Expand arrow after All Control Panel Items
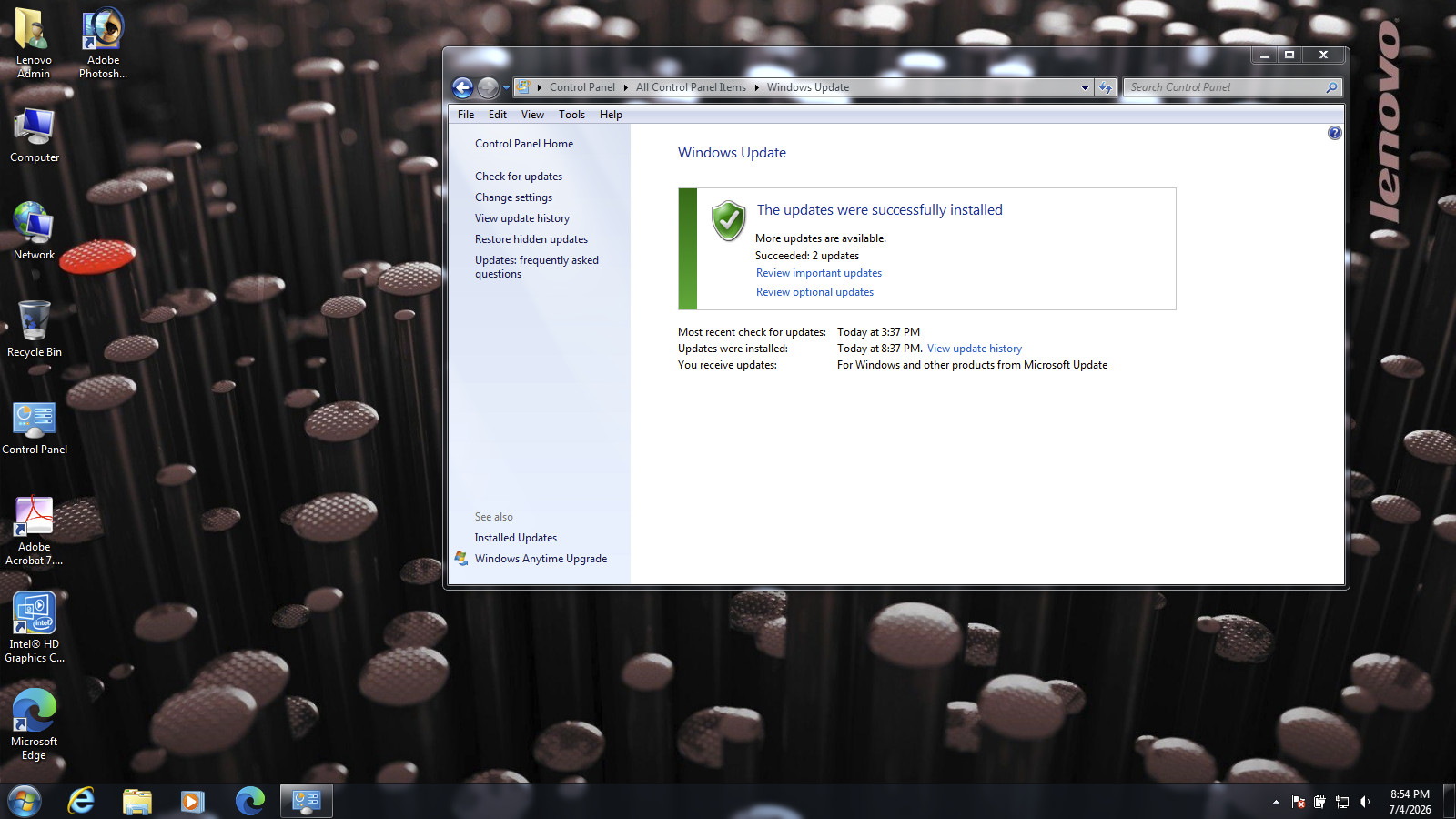 (756, 87)
